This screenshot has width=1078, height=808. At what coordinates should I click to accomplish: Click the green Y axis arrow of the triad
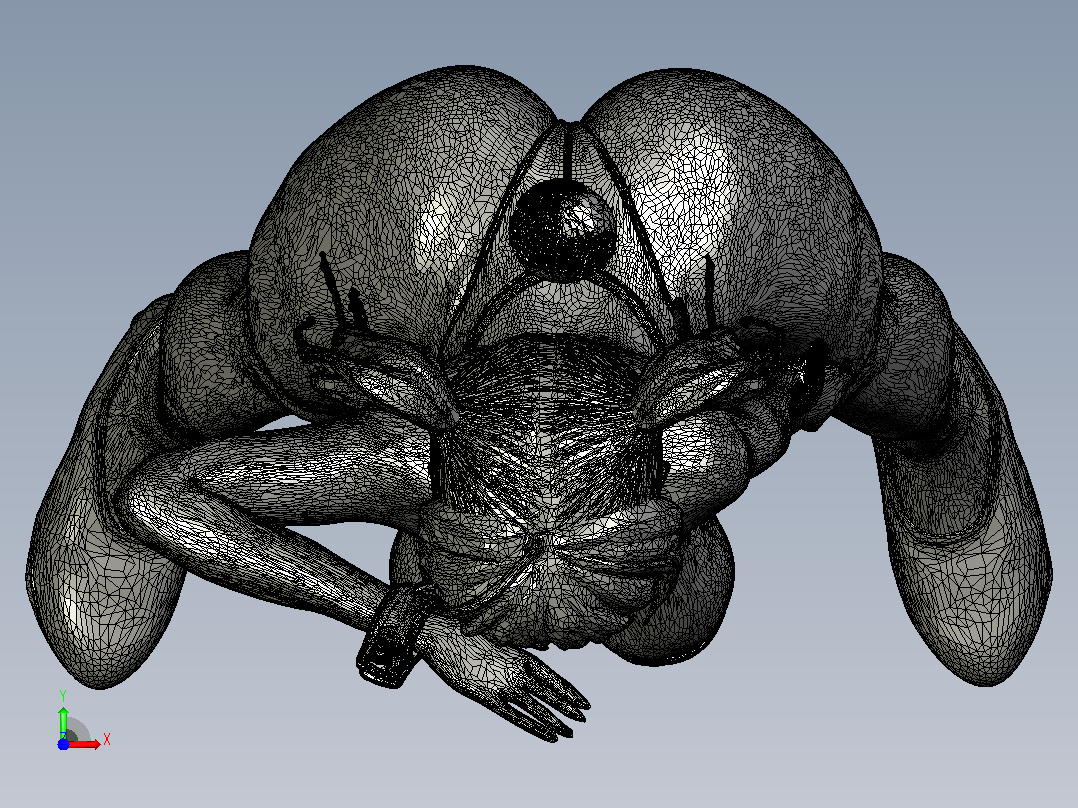(63, 723)
